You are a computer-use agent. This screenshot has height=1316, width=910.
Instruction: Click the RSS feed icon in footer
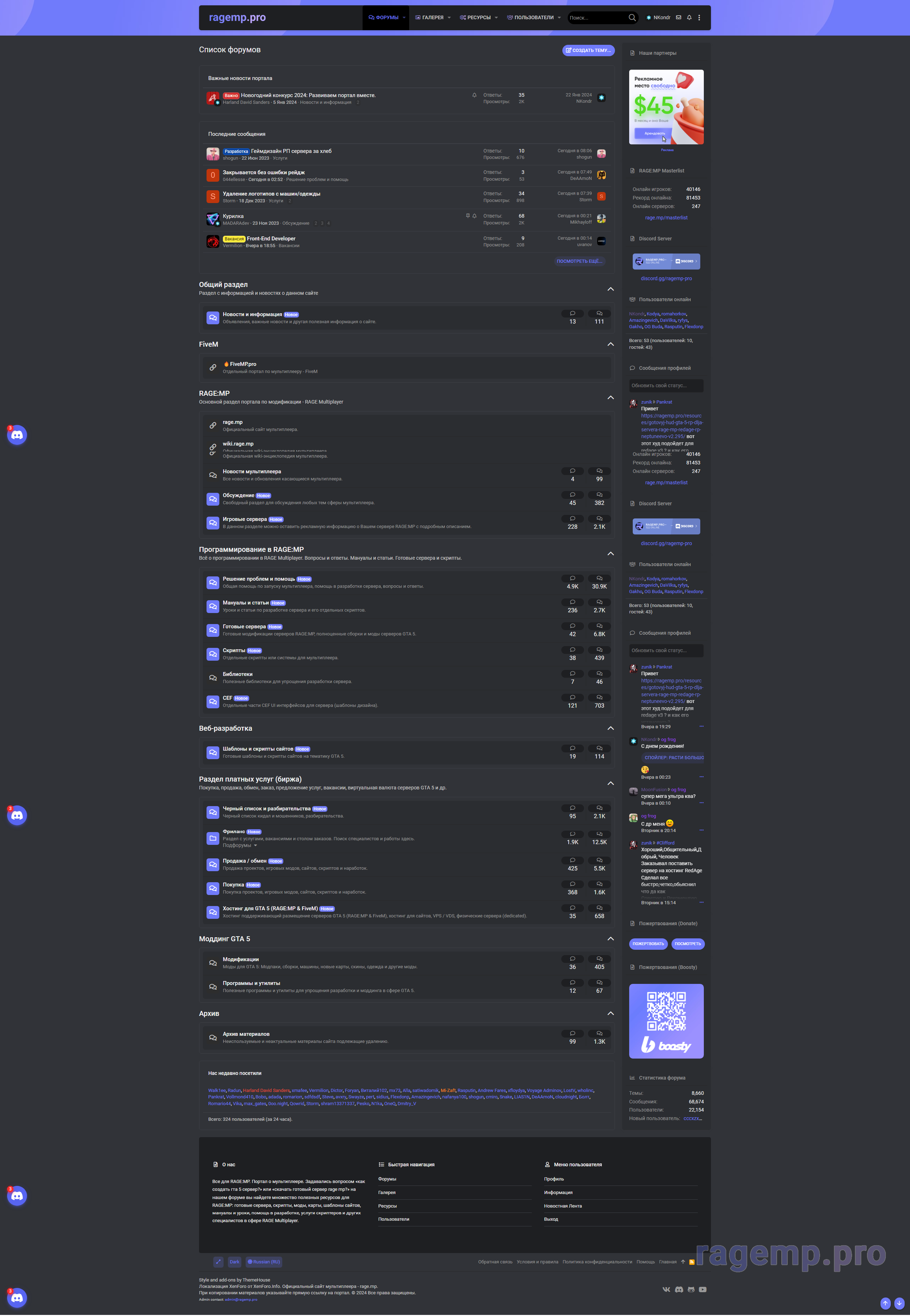point(692,1262)
